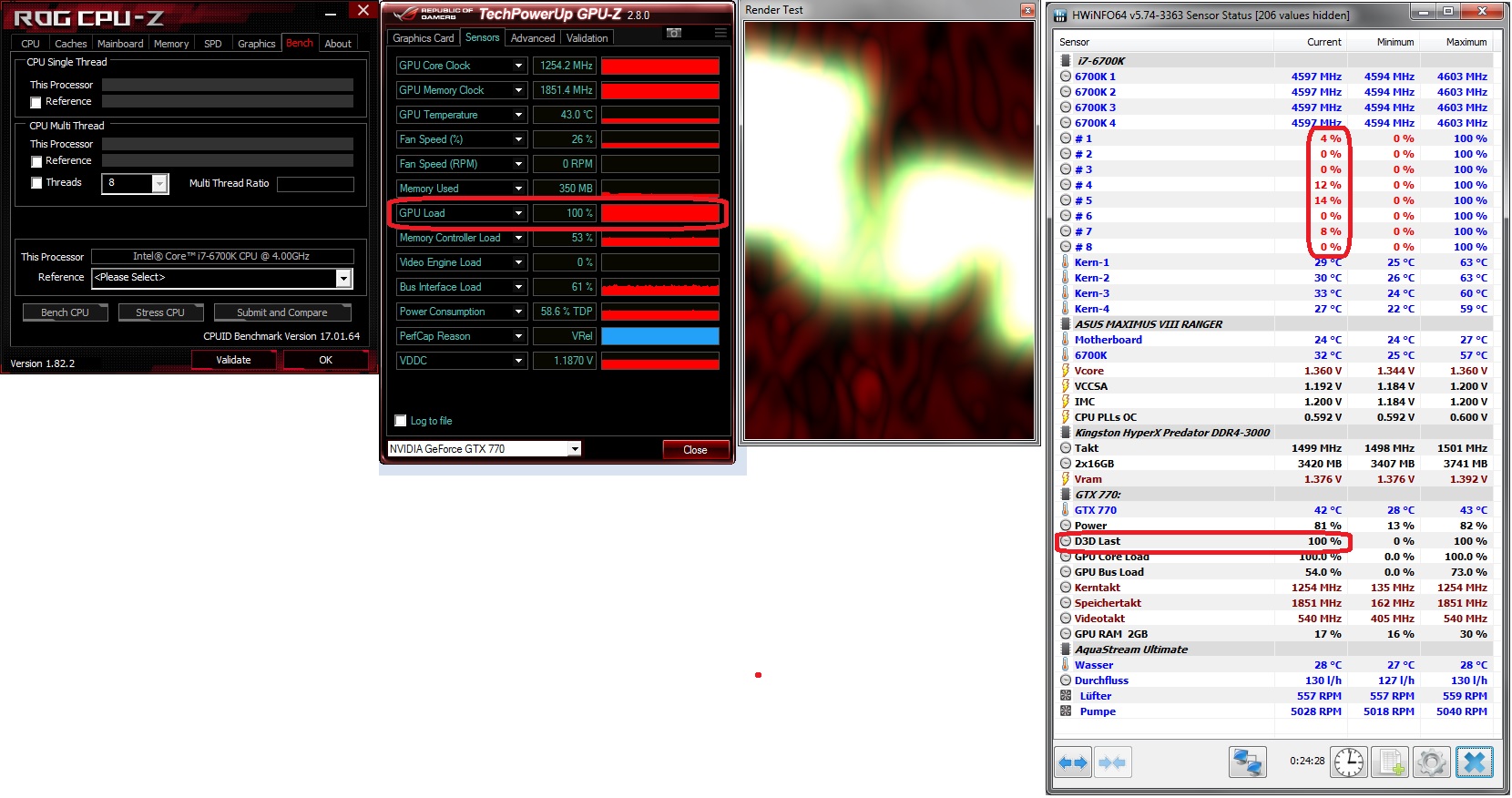This screenshot has height=798, width=1512.
Task: Click the lightning icon beside VCCSA
Action: tap(1066, 386)
